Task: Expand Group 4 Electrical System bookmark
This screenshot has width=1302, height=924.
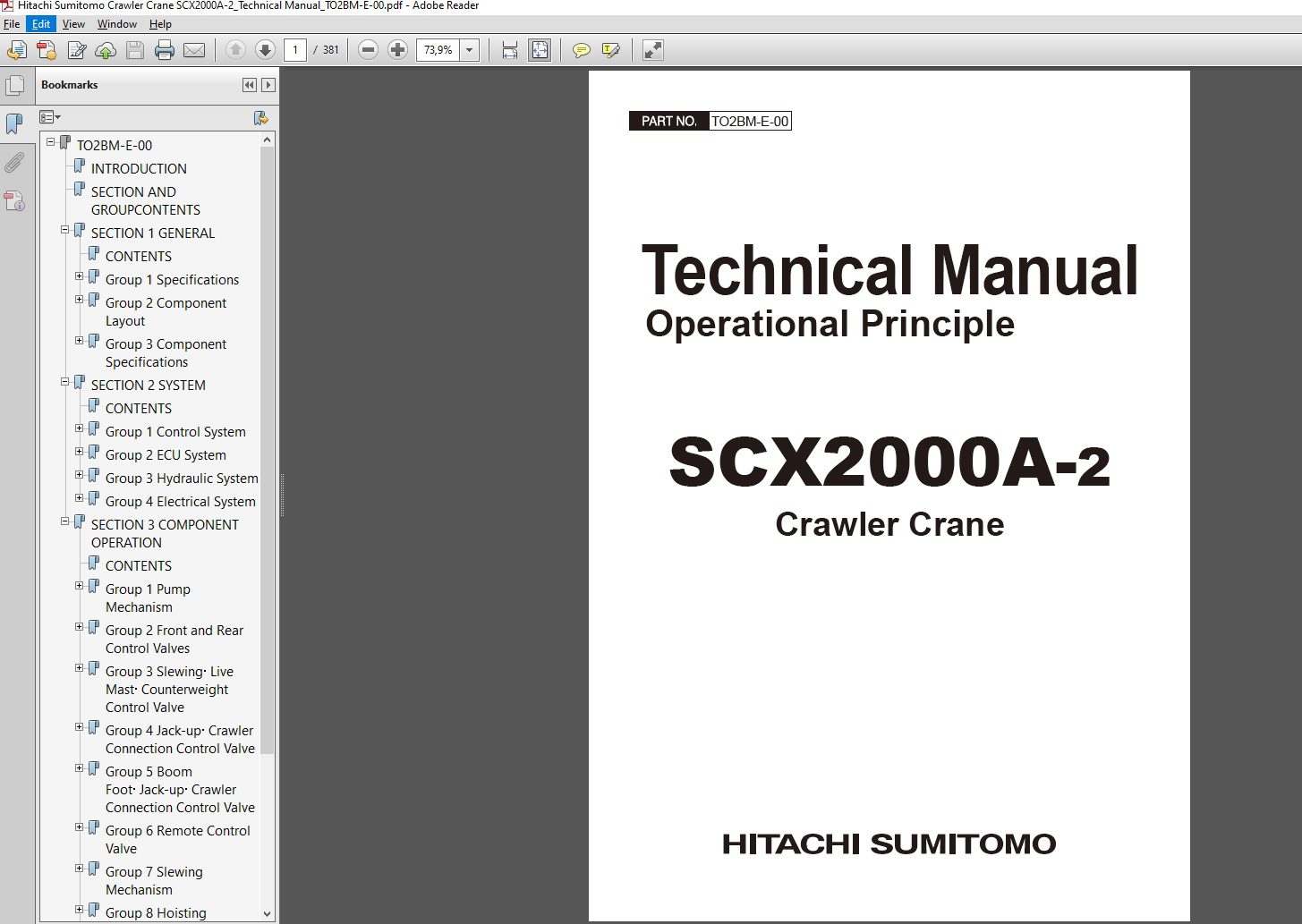Action: [80, 498]
